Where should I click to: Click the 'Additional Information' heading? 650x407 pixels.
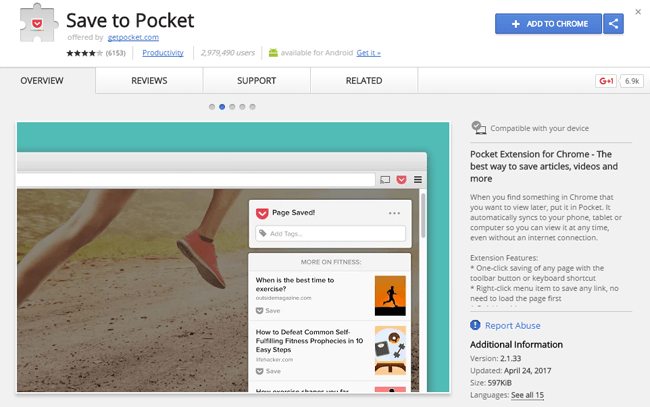(x=517, y=344)
